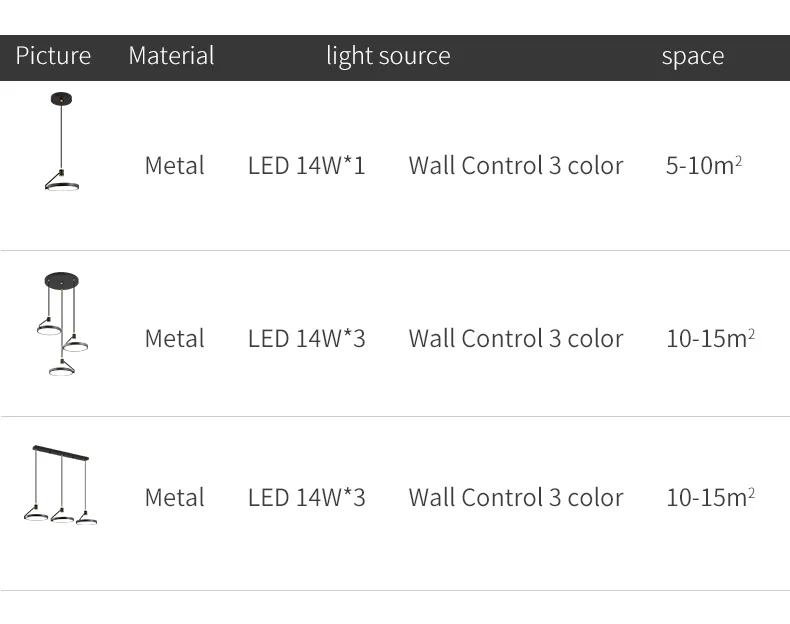Click the round ceiling canopy of the cluster pendant

pyautogui.click(x=62, y=280)
